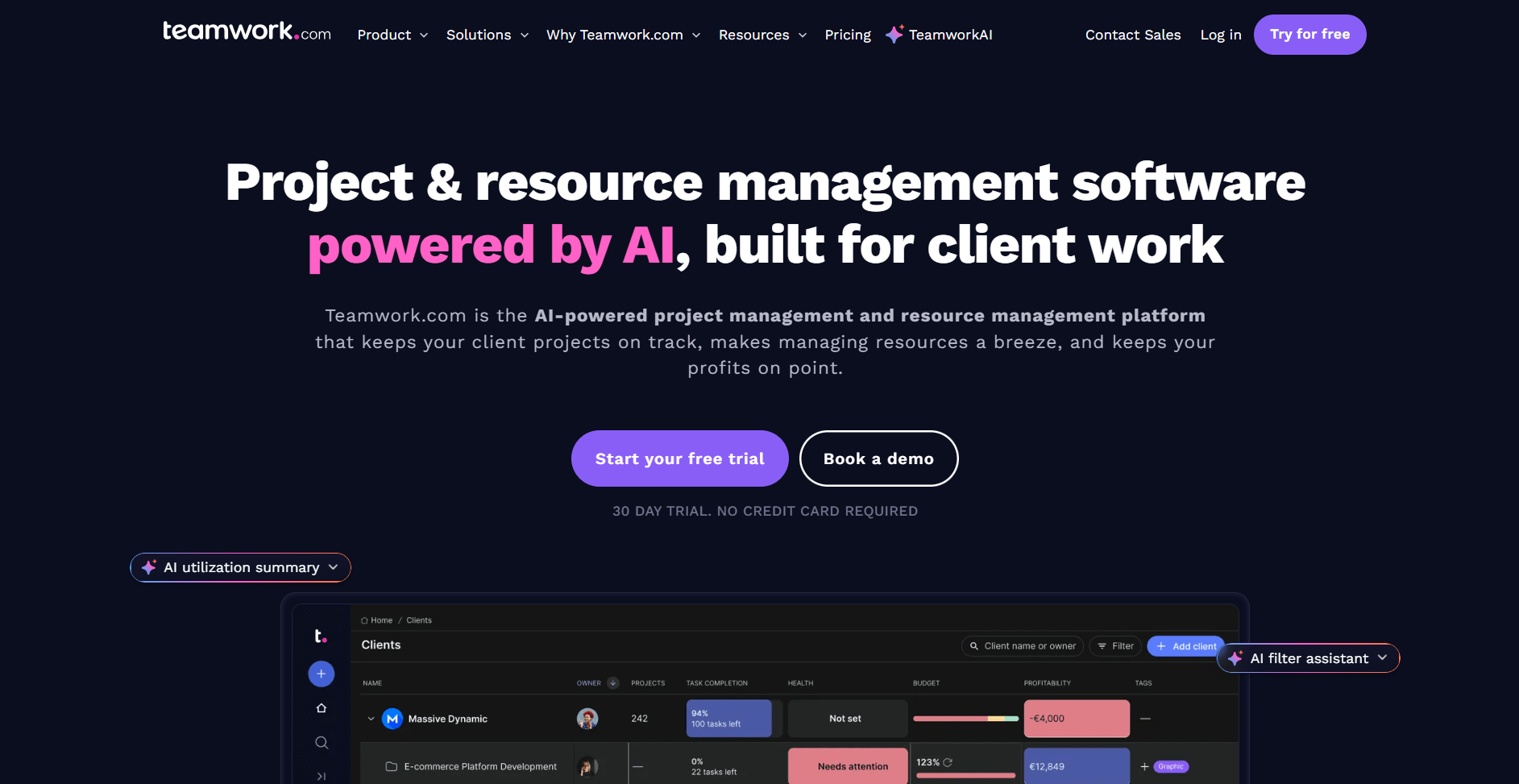Toggle the Owner column sort arrow
The width and height of the screenshot is (1519, 784).
pyautogui.click(x=613, y=683)
